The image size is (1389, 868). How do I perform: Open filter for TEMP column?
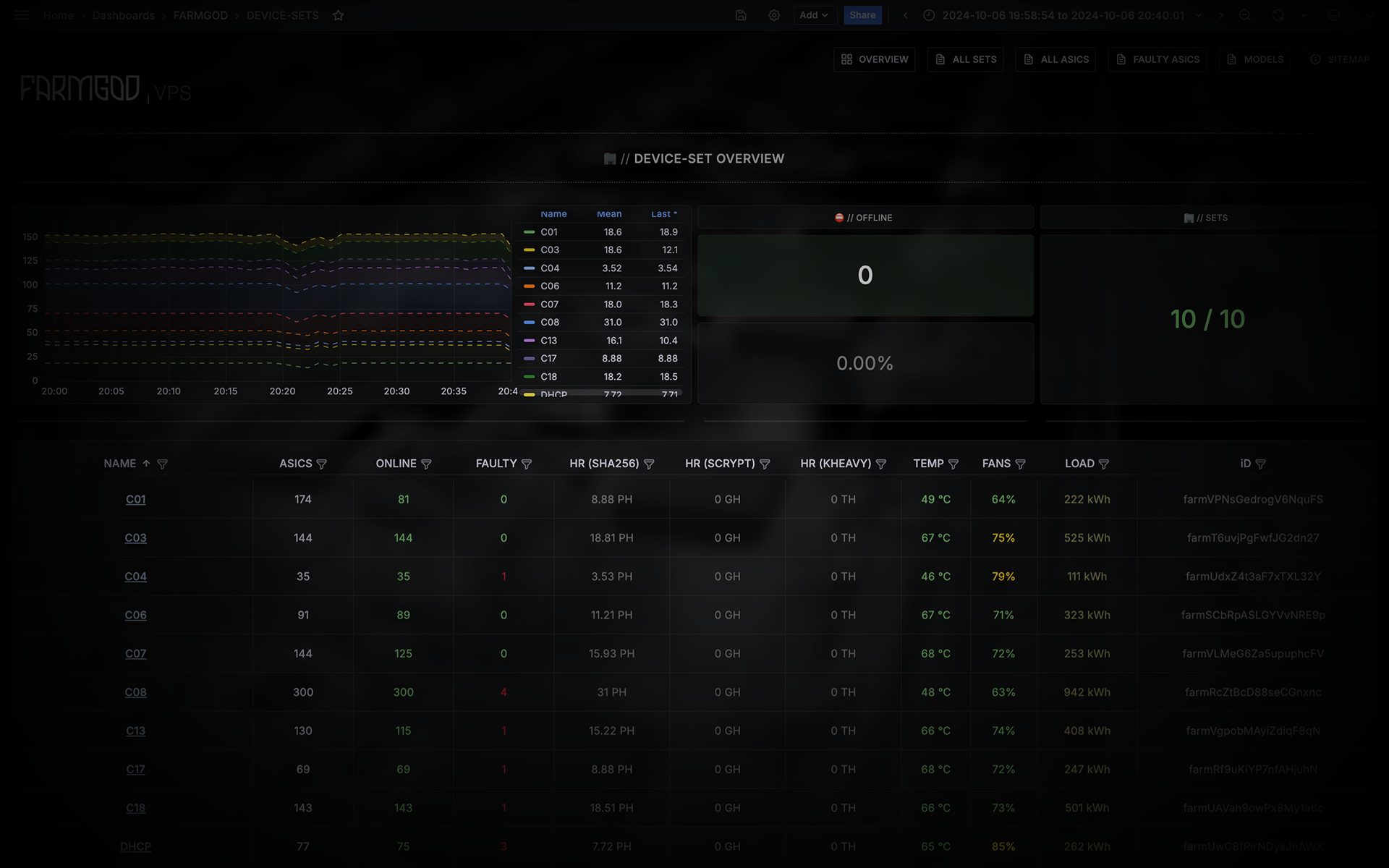[x=953, y=464]
